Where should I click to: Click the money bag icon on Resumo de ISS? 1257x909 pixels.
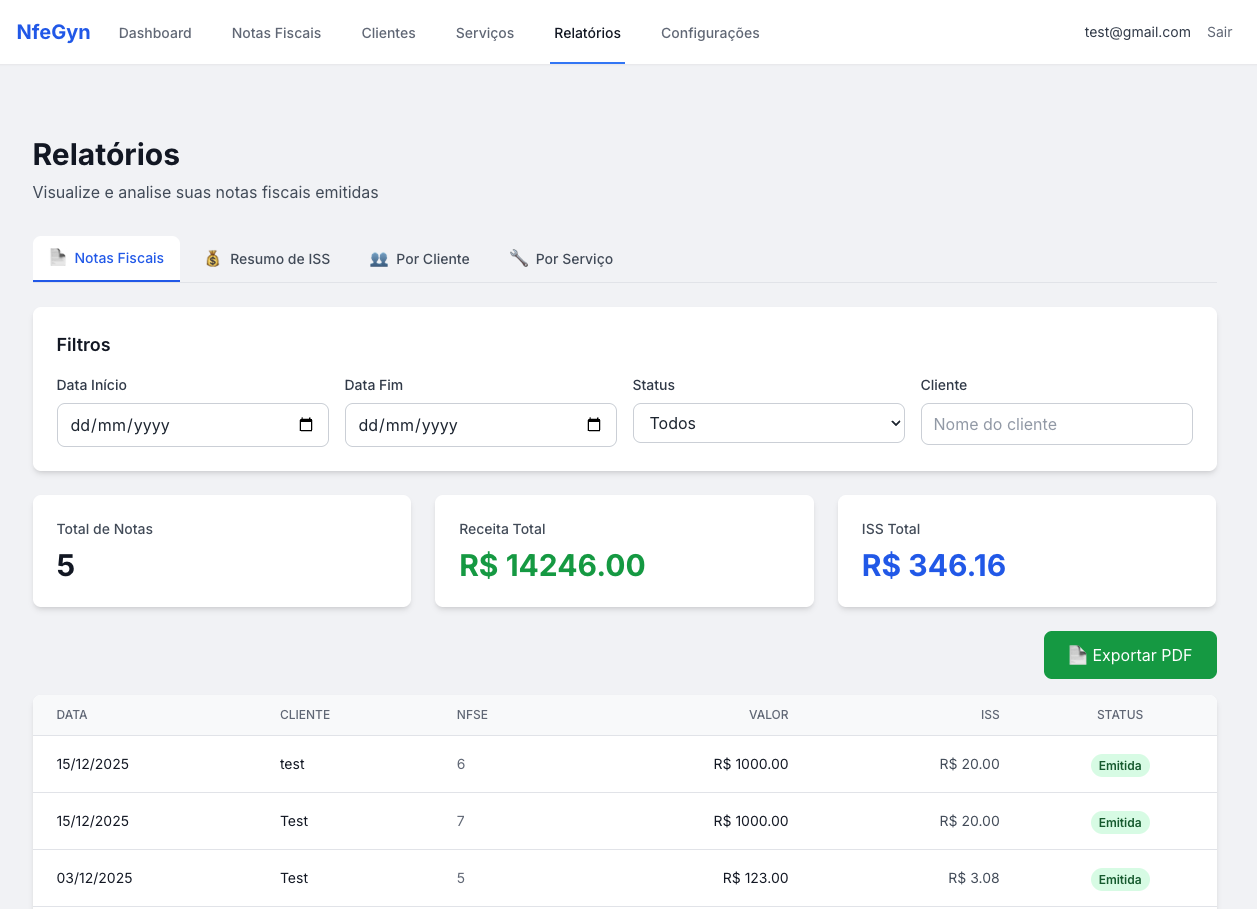pyautogui.click(x=212, y=258)
